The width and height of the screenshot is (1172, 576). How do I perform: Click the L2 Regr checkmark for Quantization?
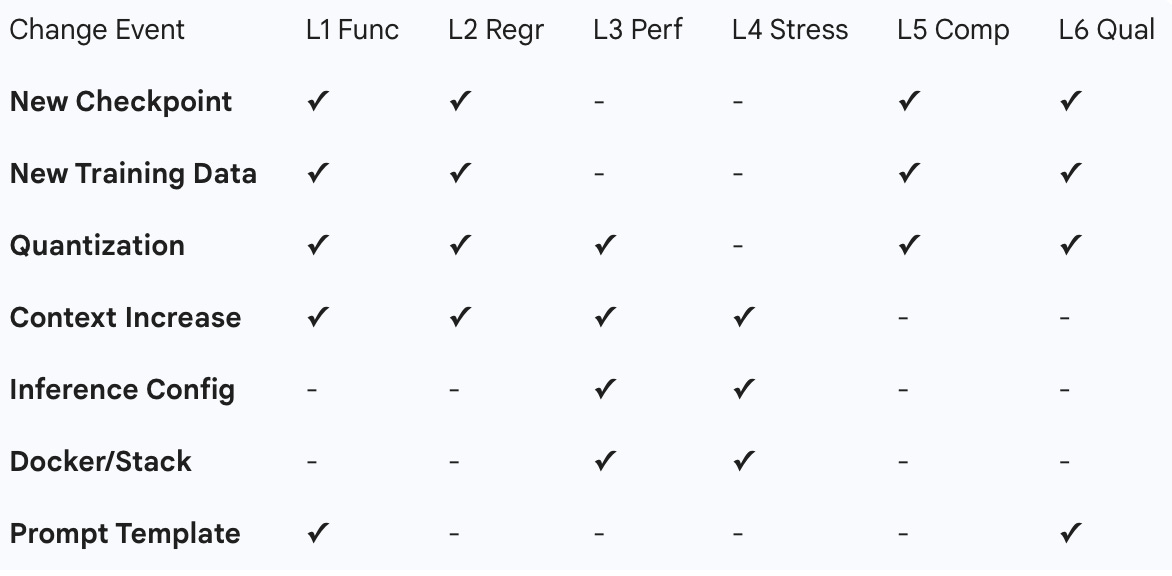coord(460,245)
